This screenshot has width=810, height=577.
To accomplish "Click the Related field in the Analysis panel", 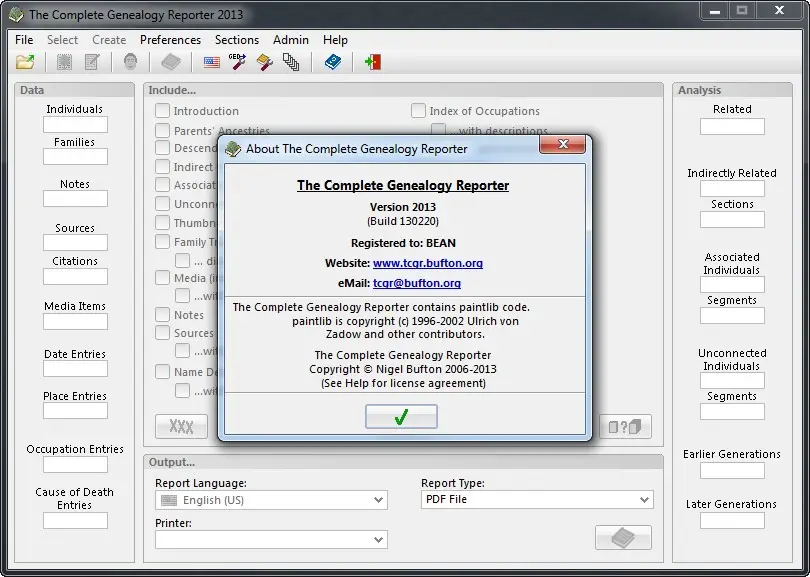I will click(x=732, y=127).
